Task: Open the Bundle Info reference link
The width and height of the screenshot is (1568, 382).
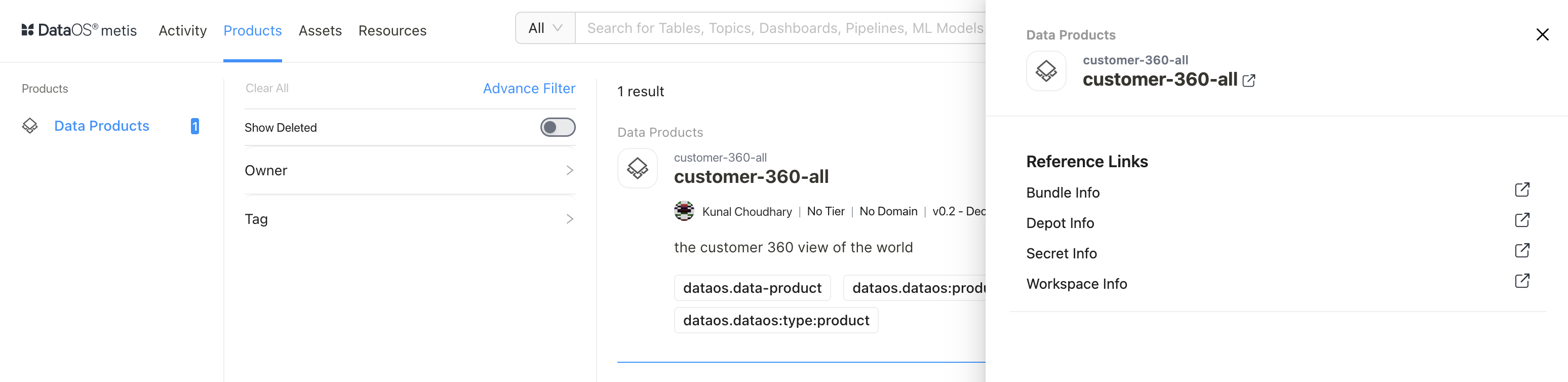Action: pos(1063,193)
